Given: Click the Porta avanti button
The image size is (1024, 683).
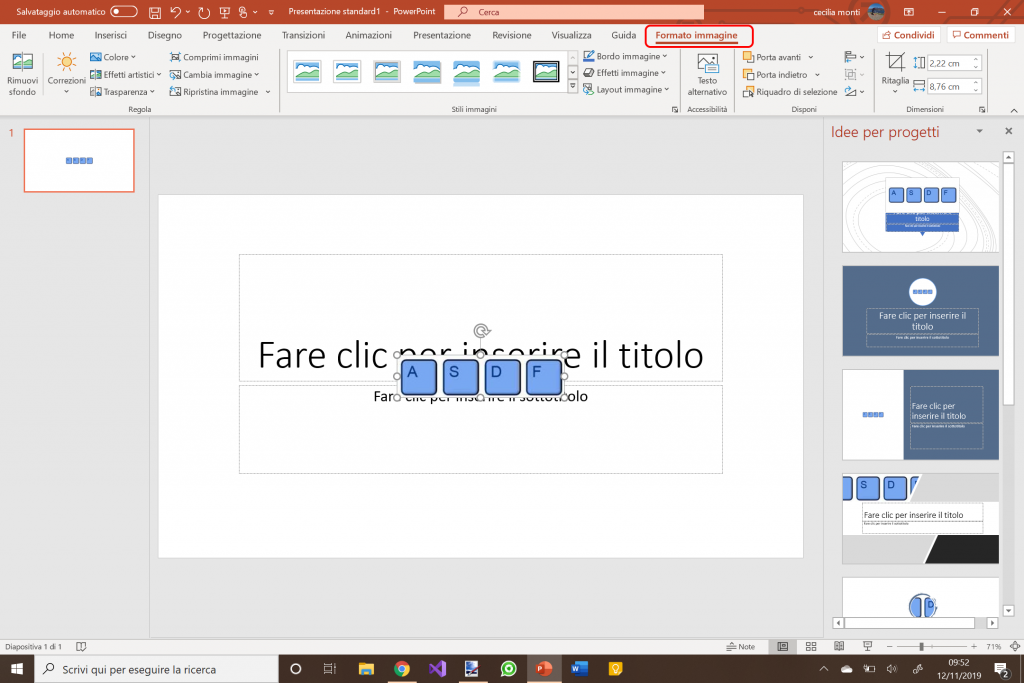Looking at the screenshot, I should pos(772,57).
